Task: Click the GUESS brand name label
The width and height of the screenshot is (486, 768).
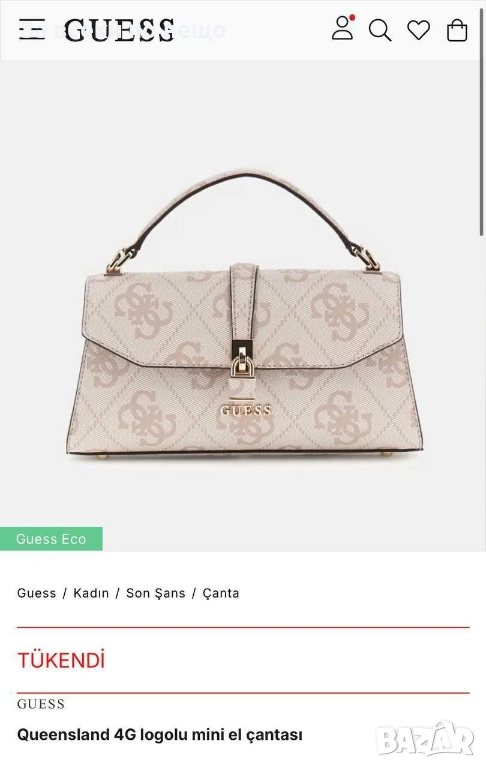Action: click(x=41, y=704)
